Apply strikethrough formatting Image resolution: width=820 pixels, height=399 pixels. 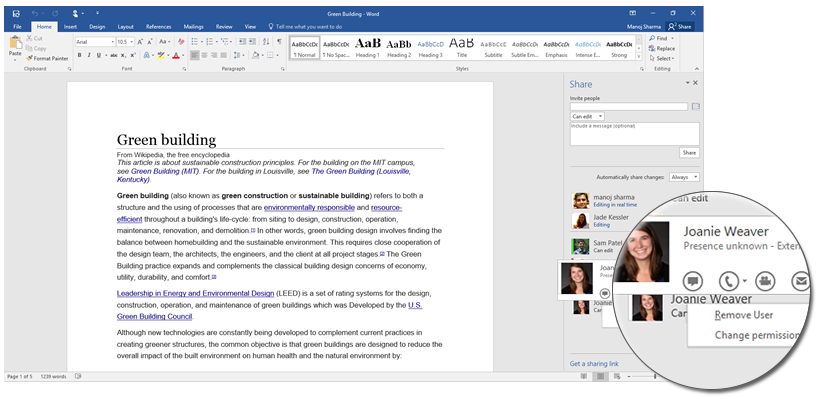[113, 55]
